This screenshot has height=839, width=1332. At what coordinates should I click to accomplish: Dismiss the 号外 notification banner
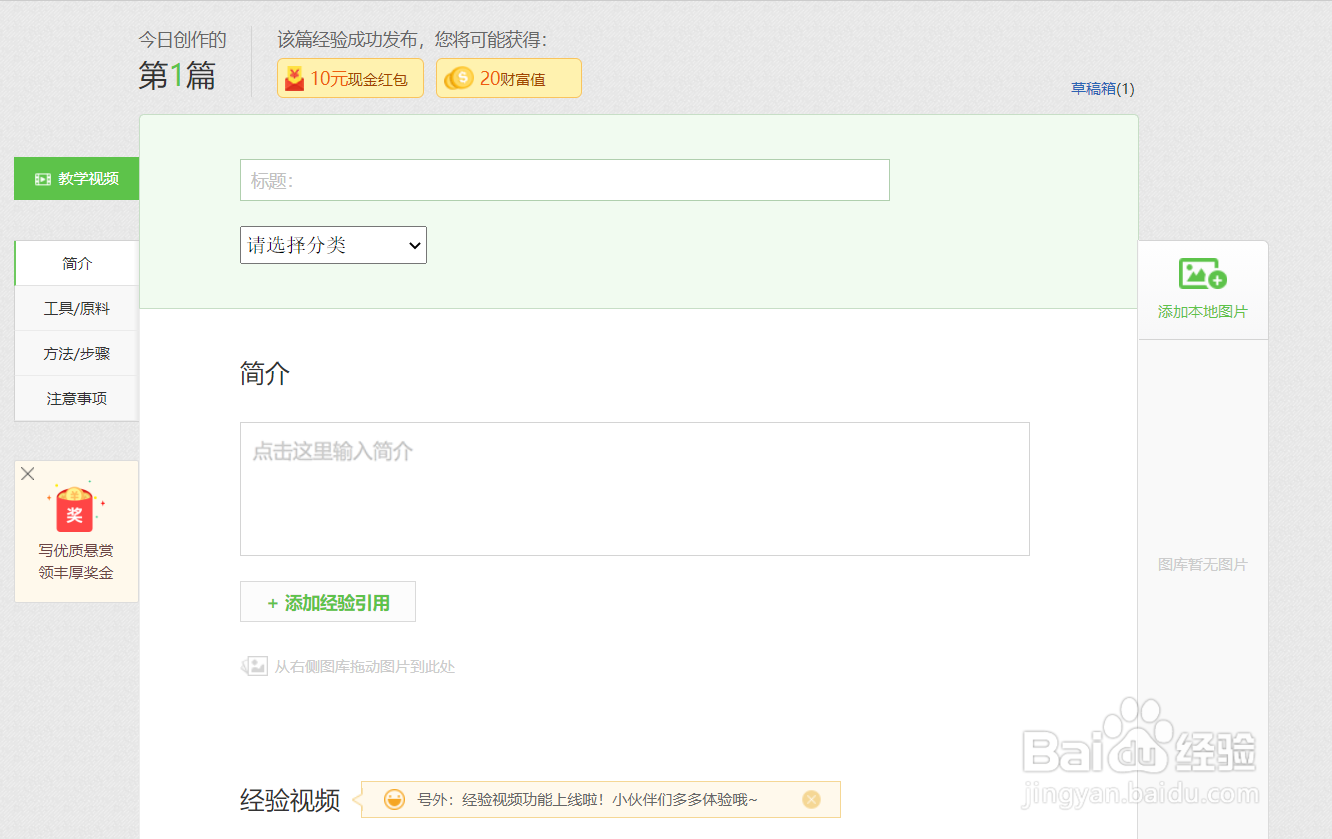tap(811, 799)
